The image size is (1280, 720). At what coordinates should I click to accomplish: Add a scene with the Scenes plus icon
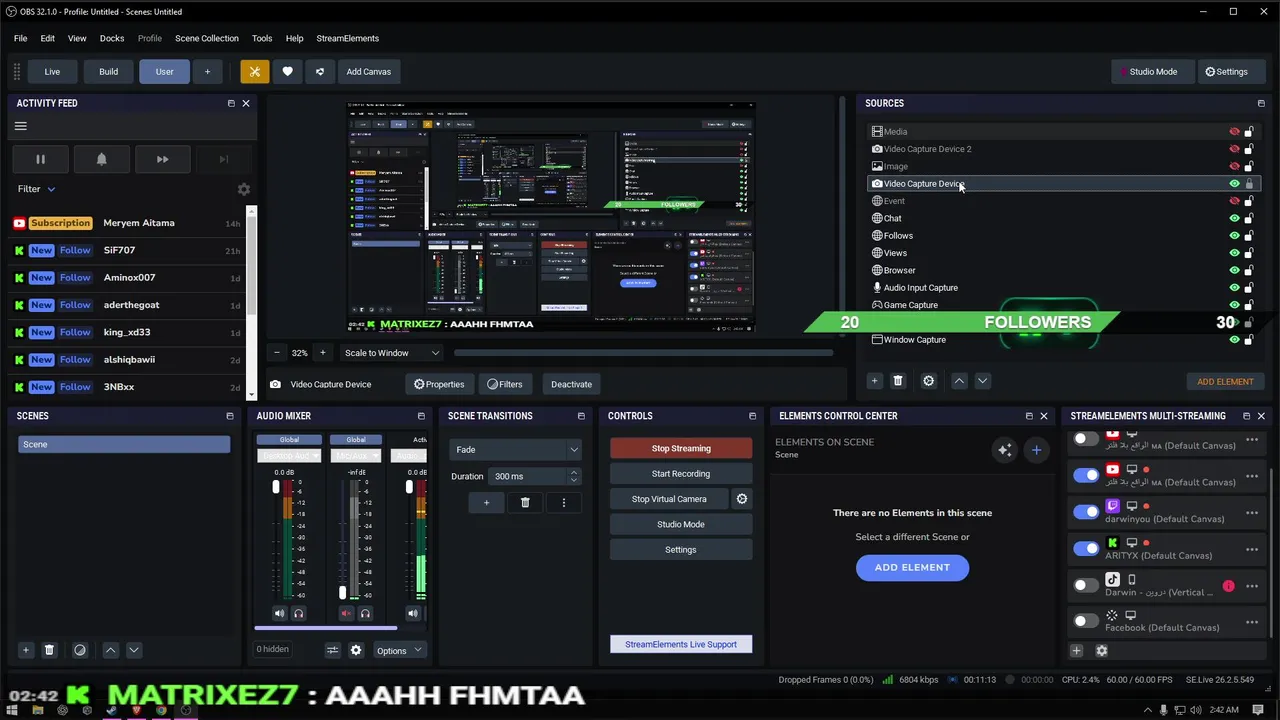(x=26, y=650)
